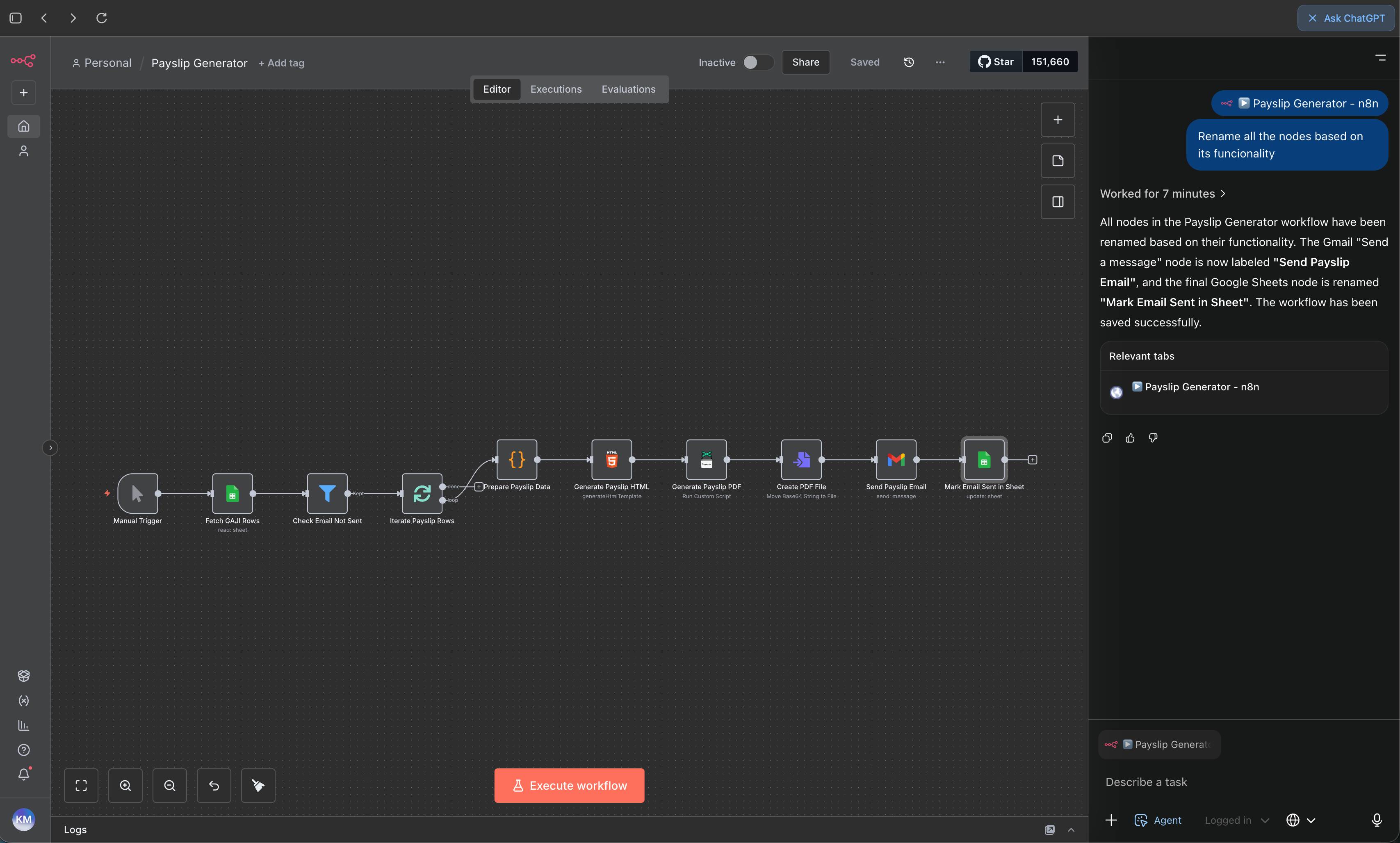1400x843 pixels.
Task: Open the Logged in dropdown
Action: click(1236, 820)
